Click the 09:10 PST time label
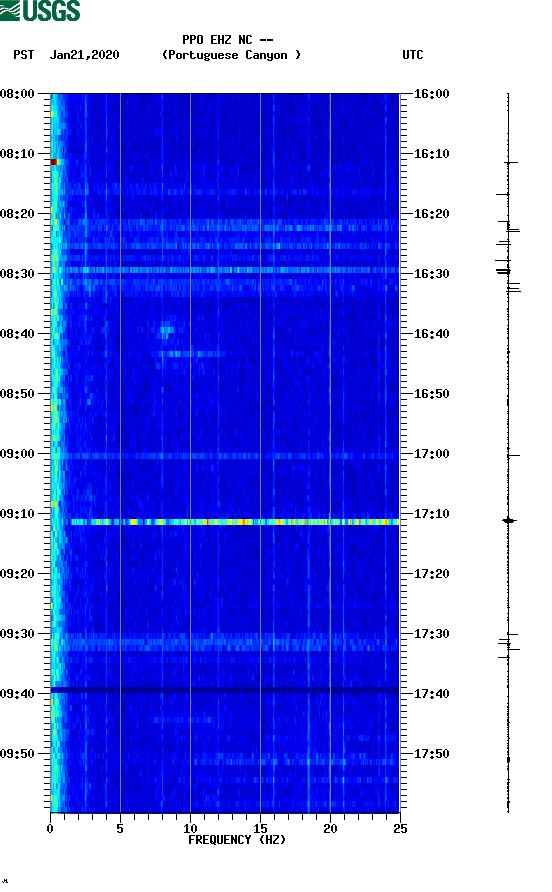The width and height of the screenshot is (552, 892). pos(18,514)
